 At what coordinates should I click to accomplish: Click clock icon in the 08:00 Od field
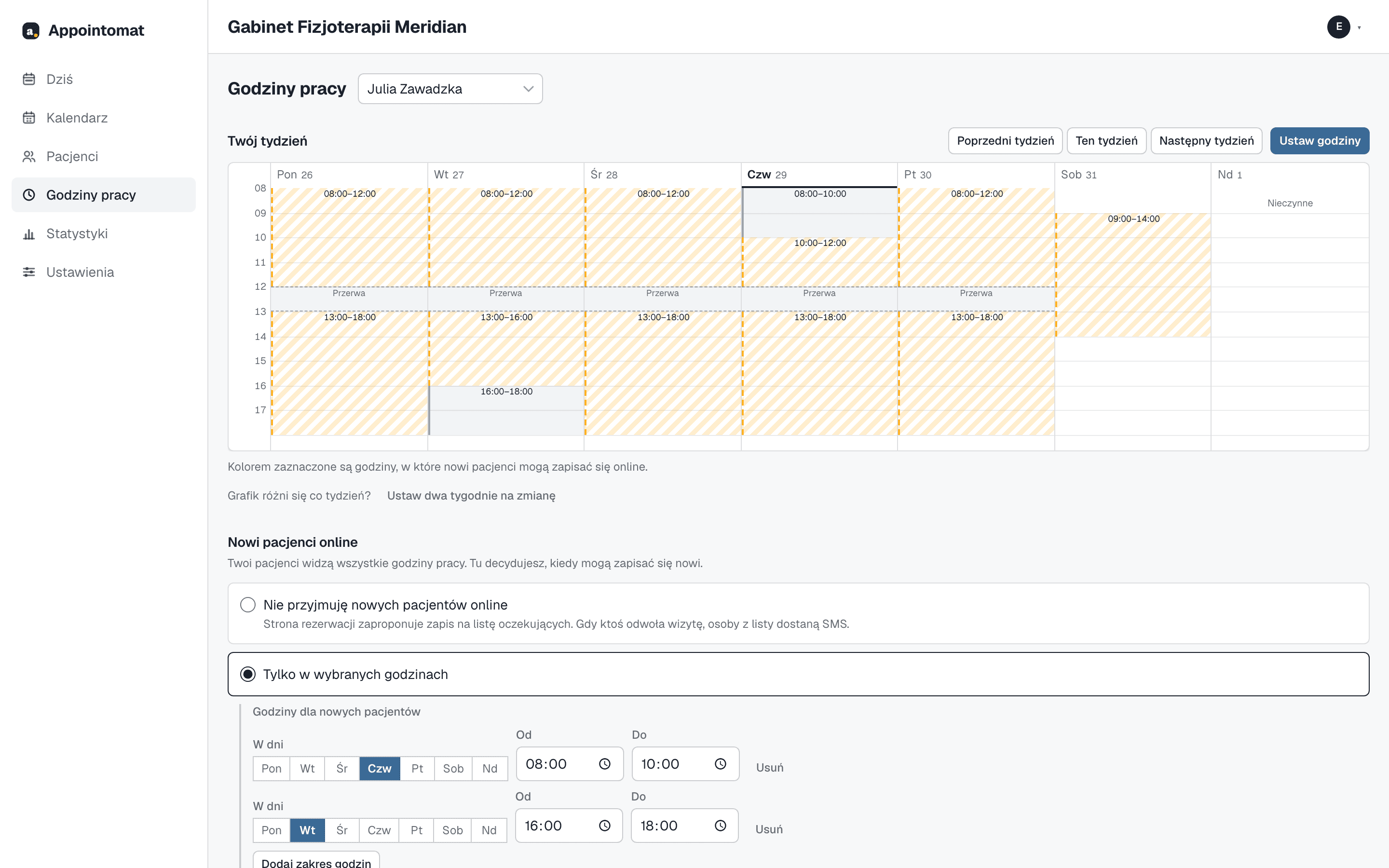pos(604,763)
